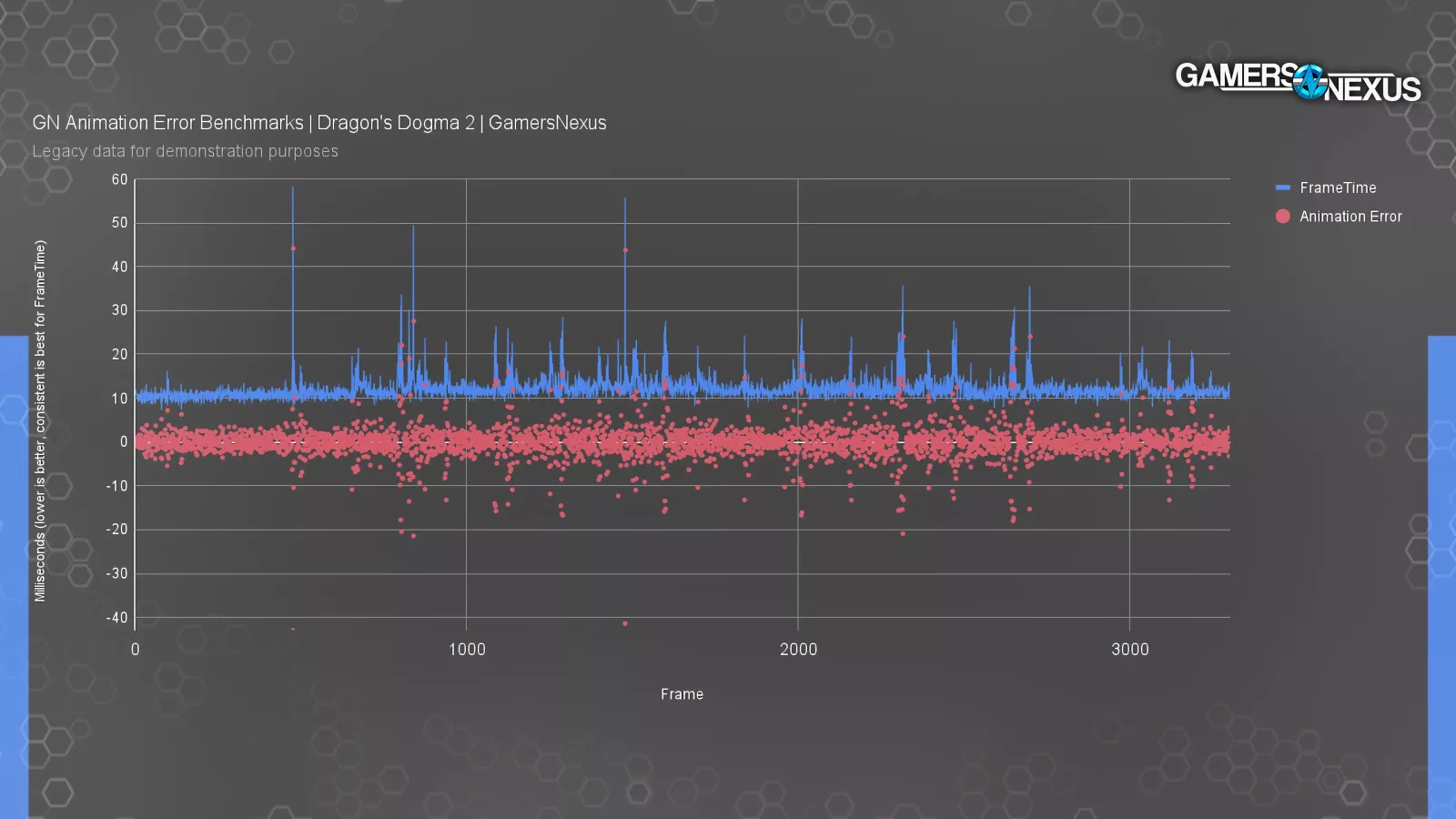The width and height of the screenshot is (1456, 819).
Task: Click the blue FrameTime legend line marker
Action: point(1283,187)
